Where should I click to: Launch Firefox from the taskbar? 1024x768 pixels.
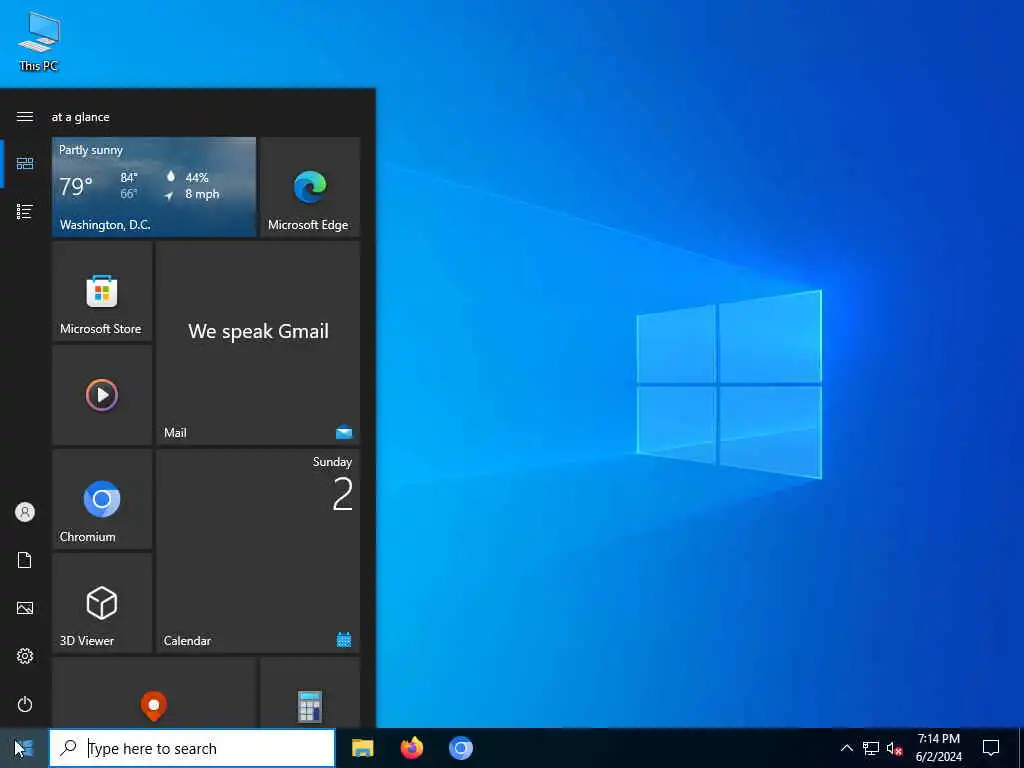[411, 748]
